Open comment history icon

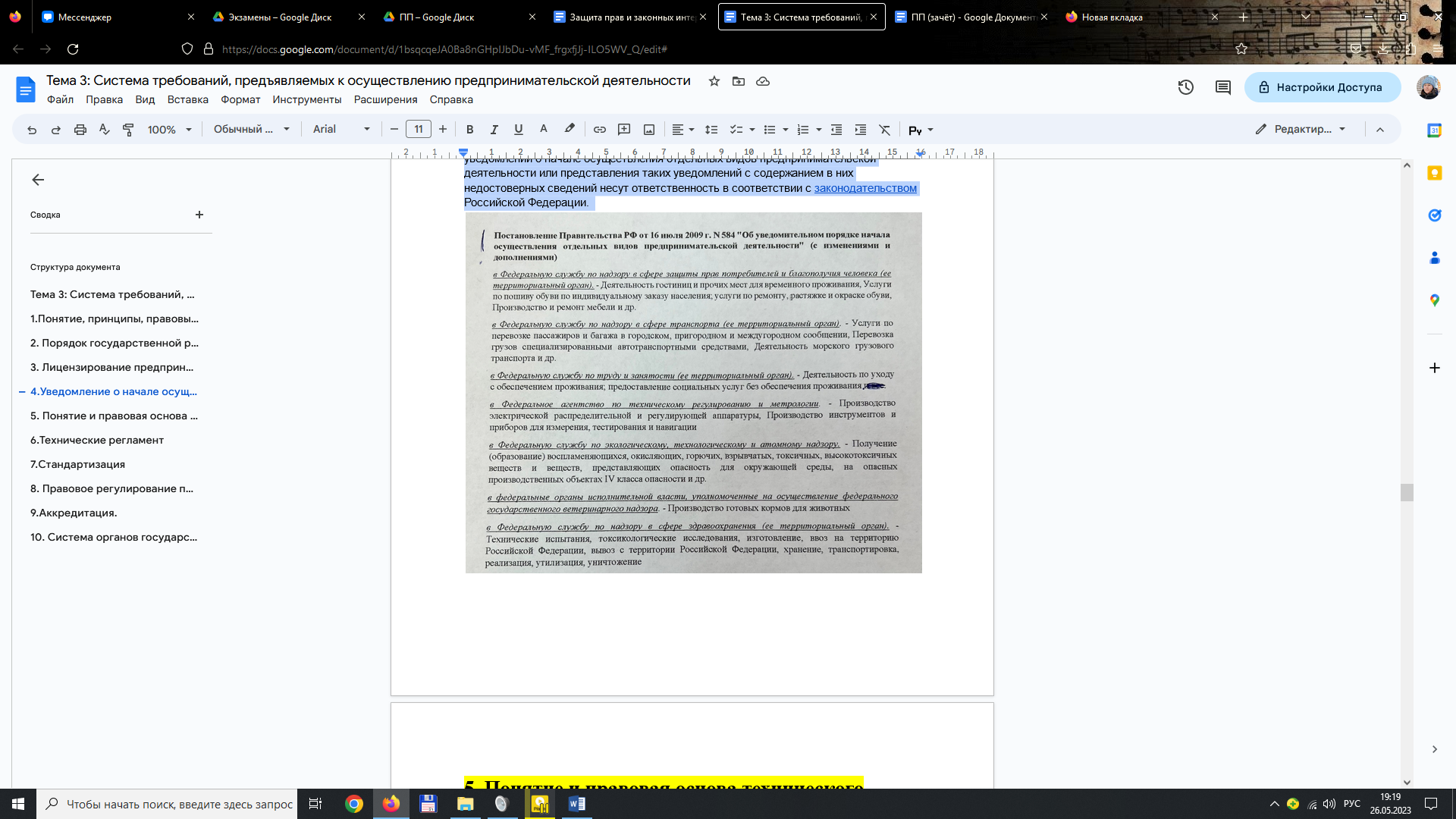click(1223, 88)
